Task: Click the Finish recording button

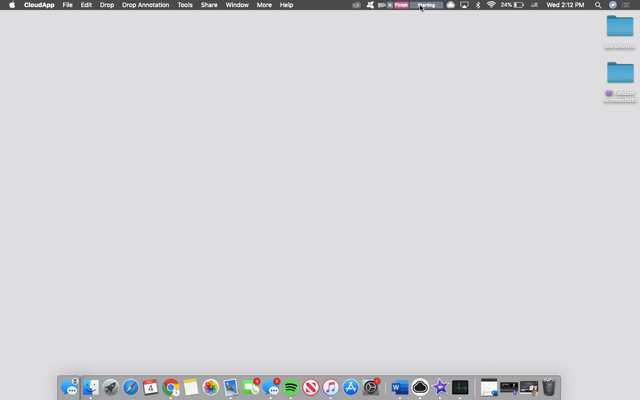Action: 401,5
